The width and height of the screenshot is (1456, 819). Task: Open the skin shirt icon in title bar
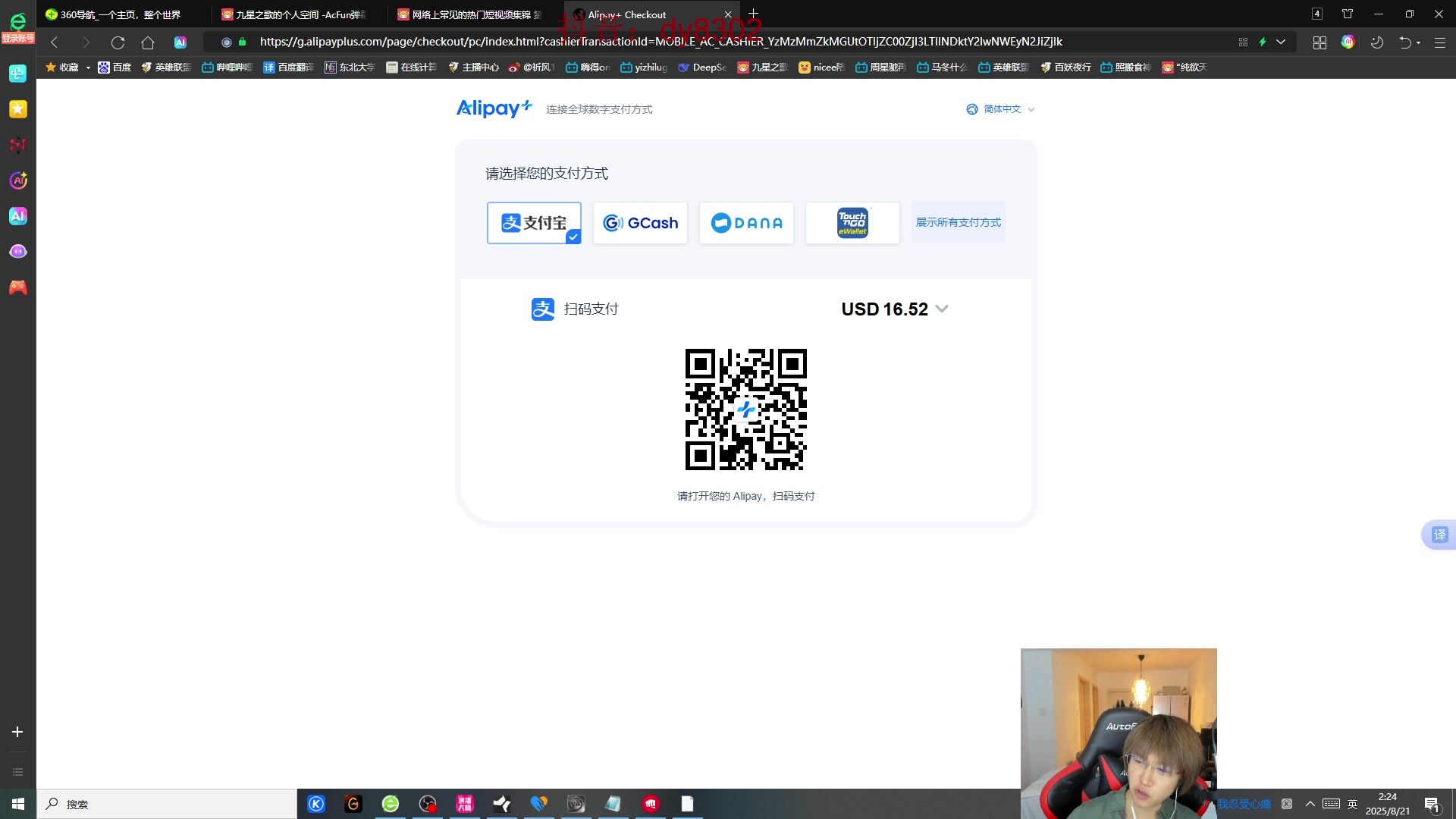click(1348, 14)
